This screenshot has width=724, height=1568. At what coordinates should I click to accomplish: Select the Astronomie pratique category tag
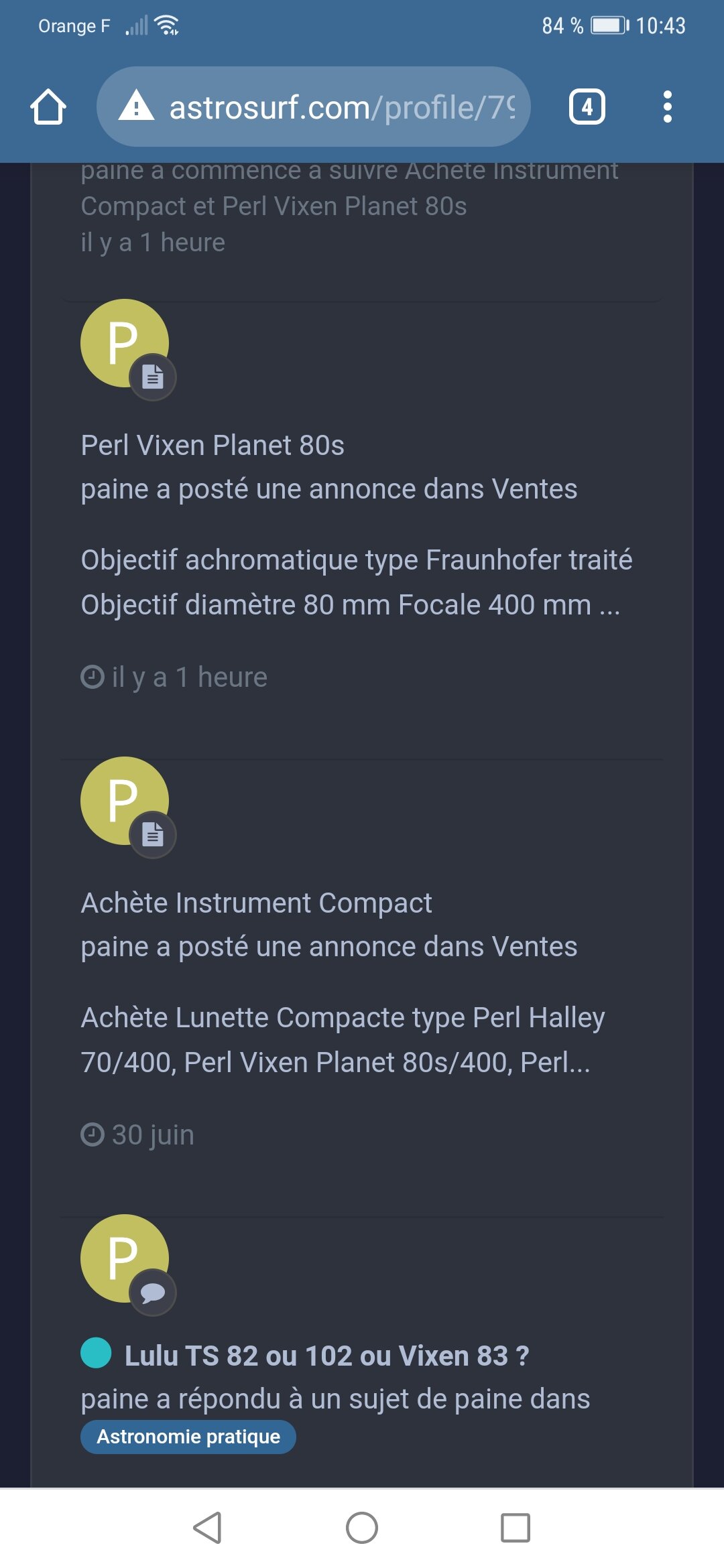(x=188, y=1437)
